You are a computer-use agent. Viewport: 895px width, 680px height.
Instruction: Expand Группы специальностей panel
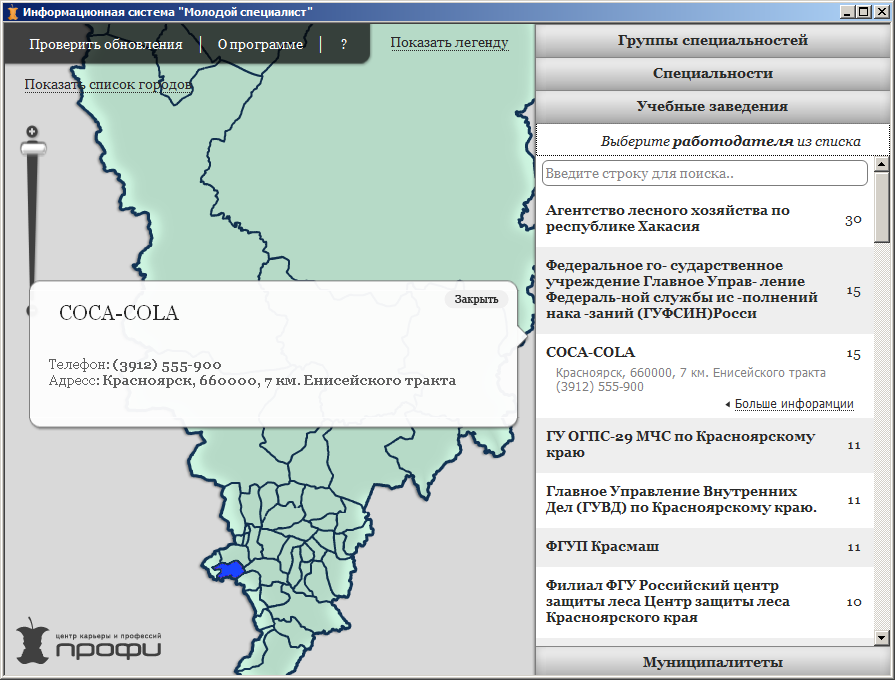point(712,41)
